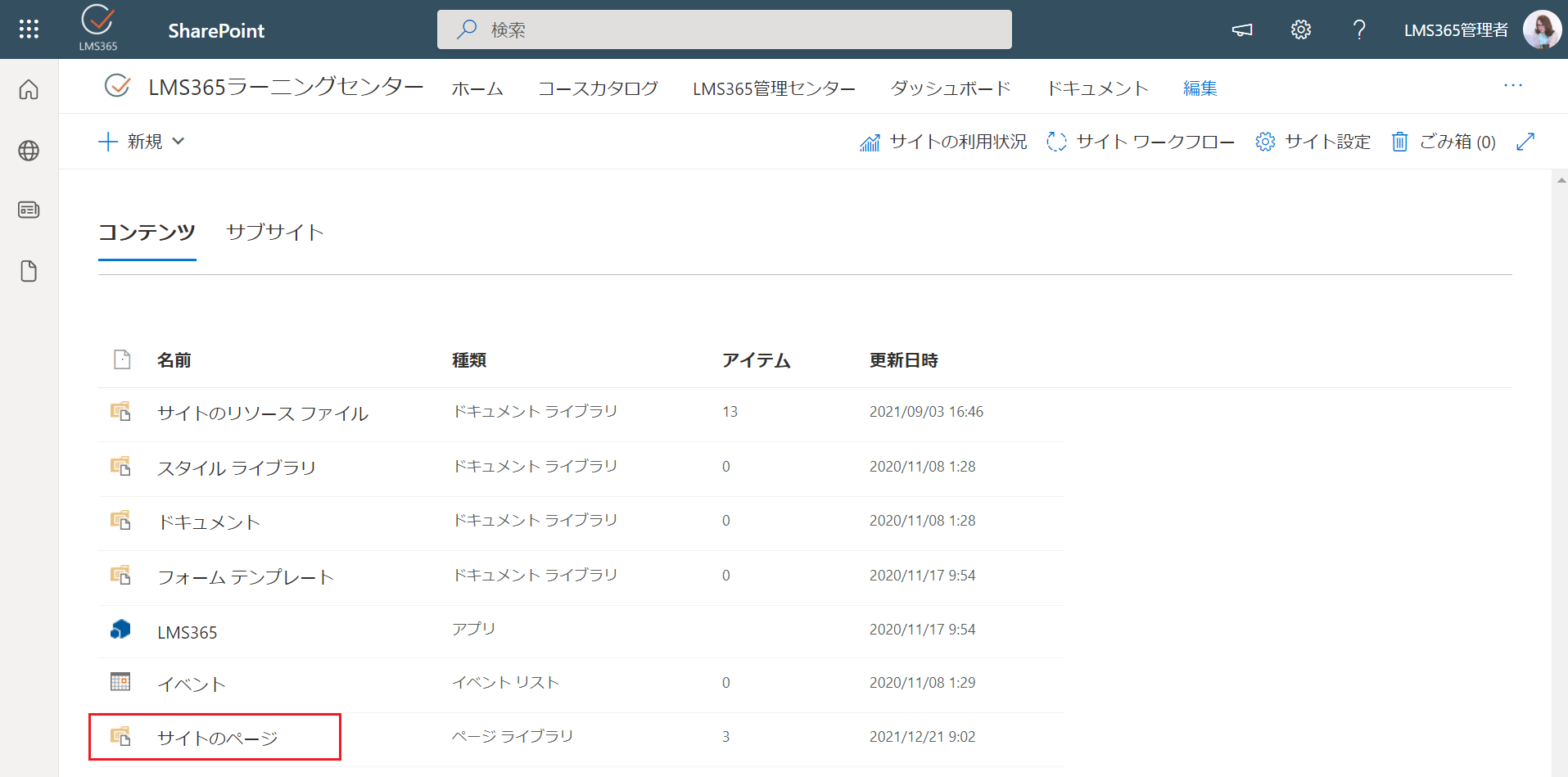Screen dimensions: 1568x777
Task: Open サイト ワークフロー
Action: [1155, 142]
